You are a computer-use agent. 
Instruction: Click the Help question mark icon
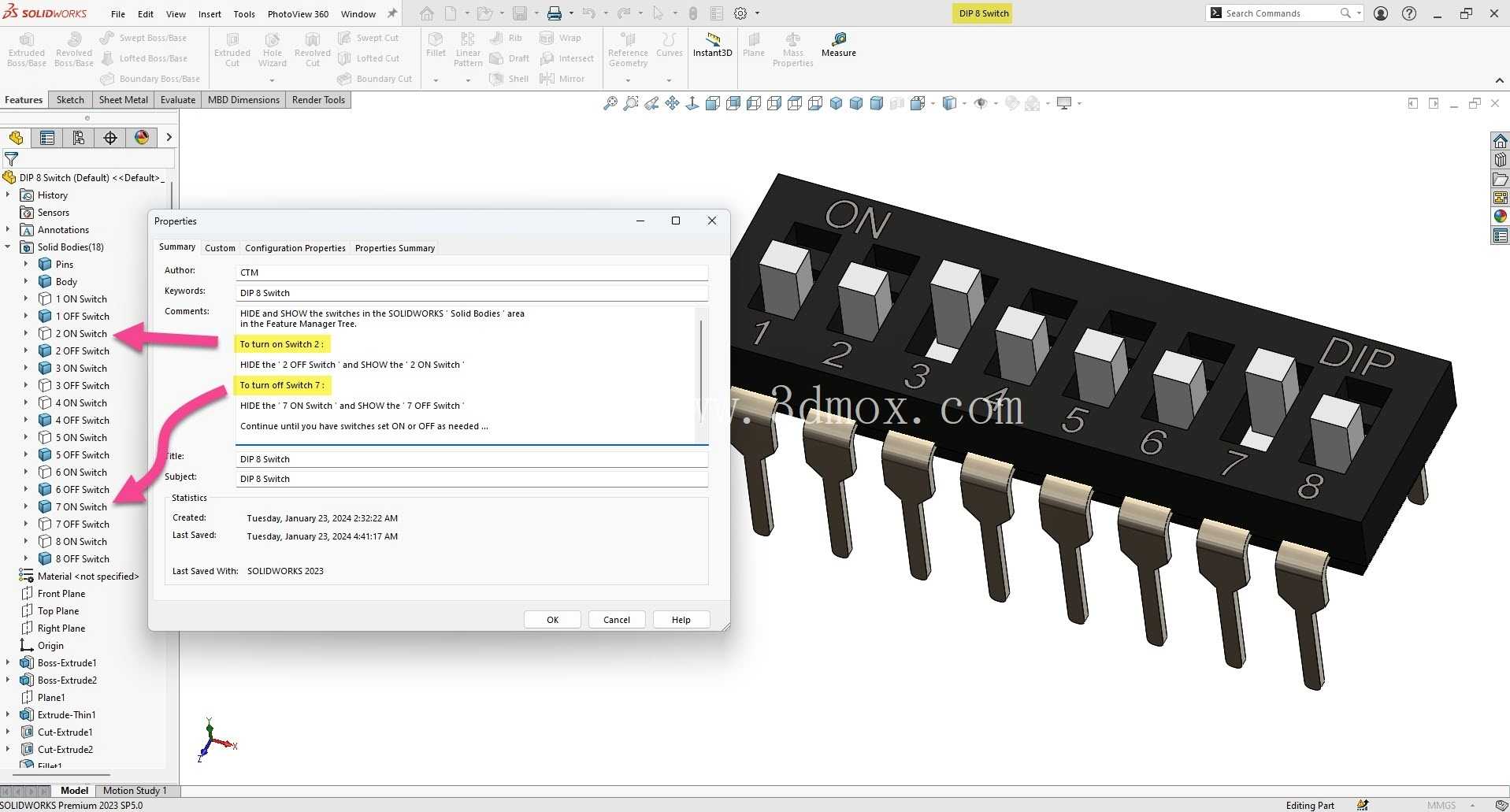click(x=1409, y=13)
